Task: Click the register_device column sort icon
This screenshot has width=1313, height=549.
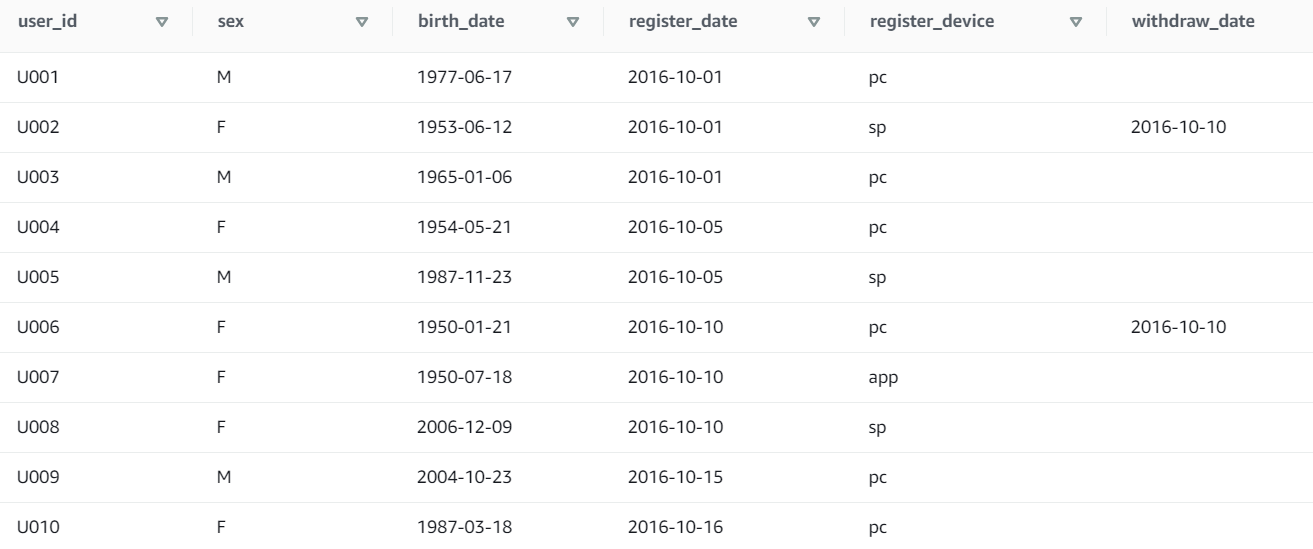Action: pyautogui.click(x=1076, y=22)
